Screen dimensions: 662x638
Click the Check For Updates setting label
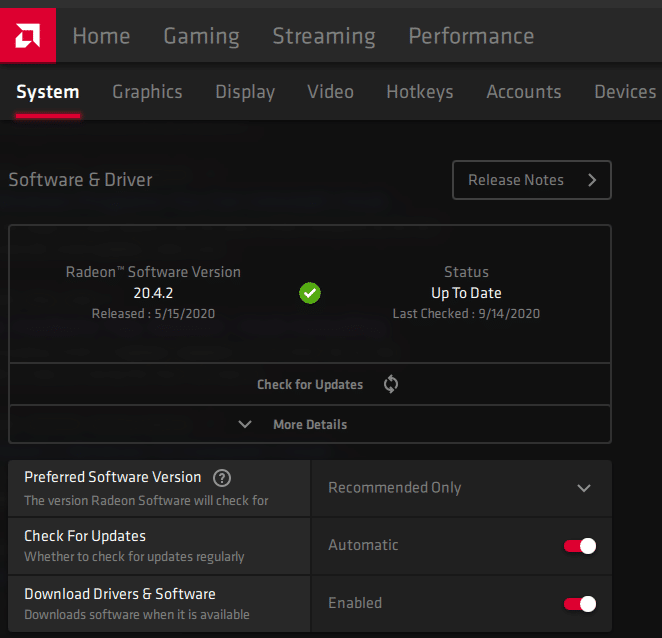point(85,536)
